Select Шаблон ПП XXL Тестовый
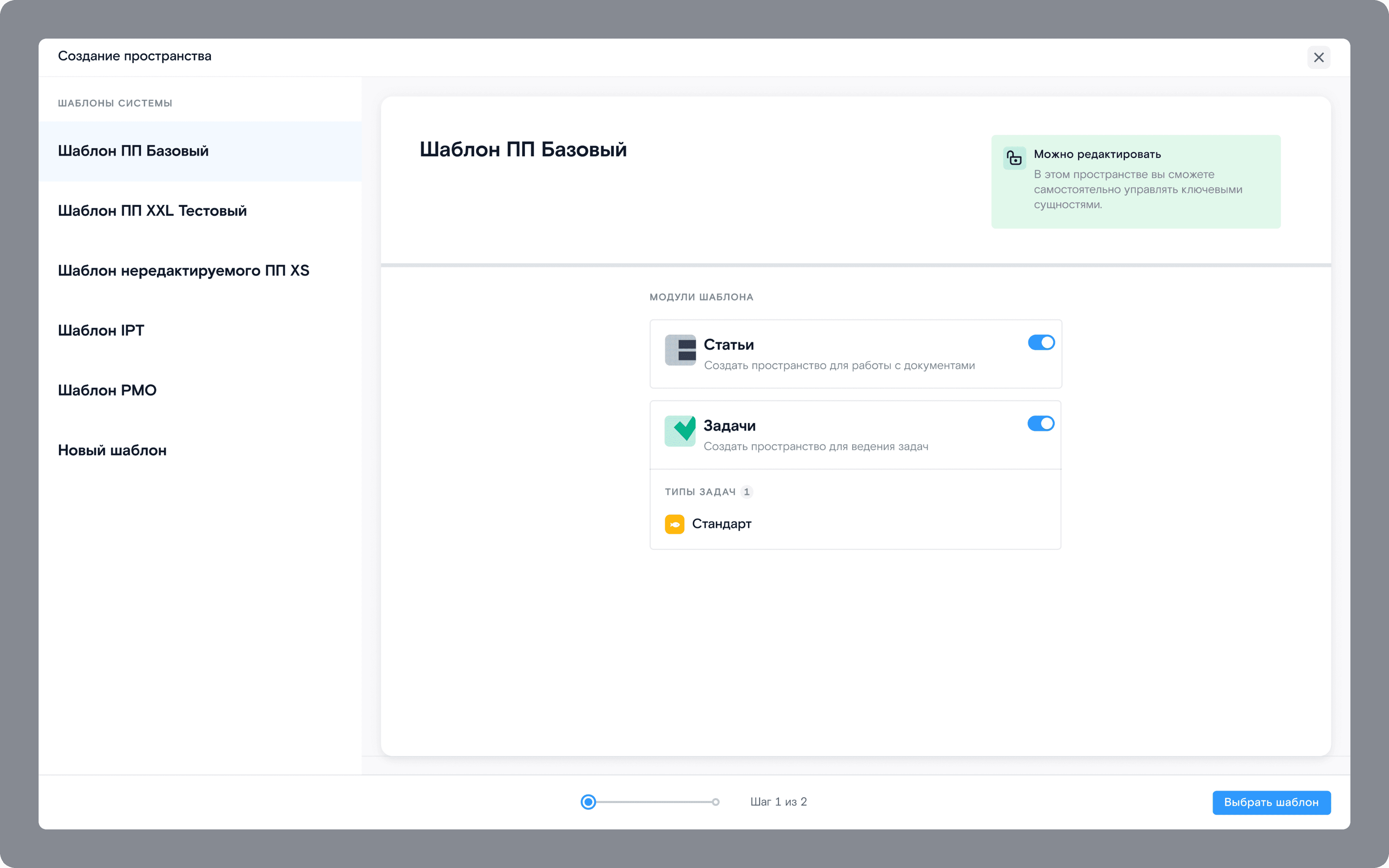 pos(200,211)
